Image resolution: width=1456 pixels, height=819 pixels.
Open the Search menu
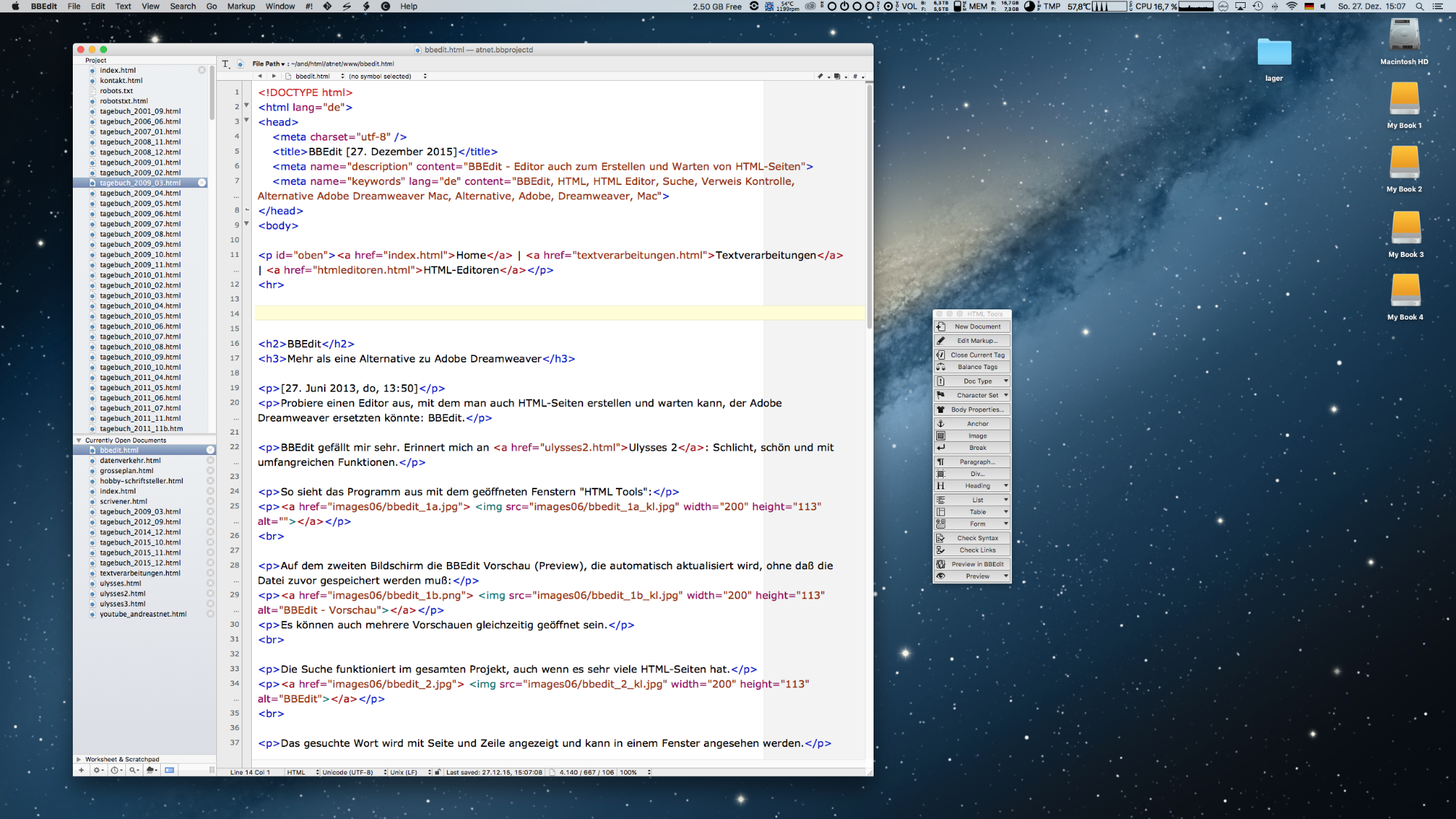click(183, 7)
